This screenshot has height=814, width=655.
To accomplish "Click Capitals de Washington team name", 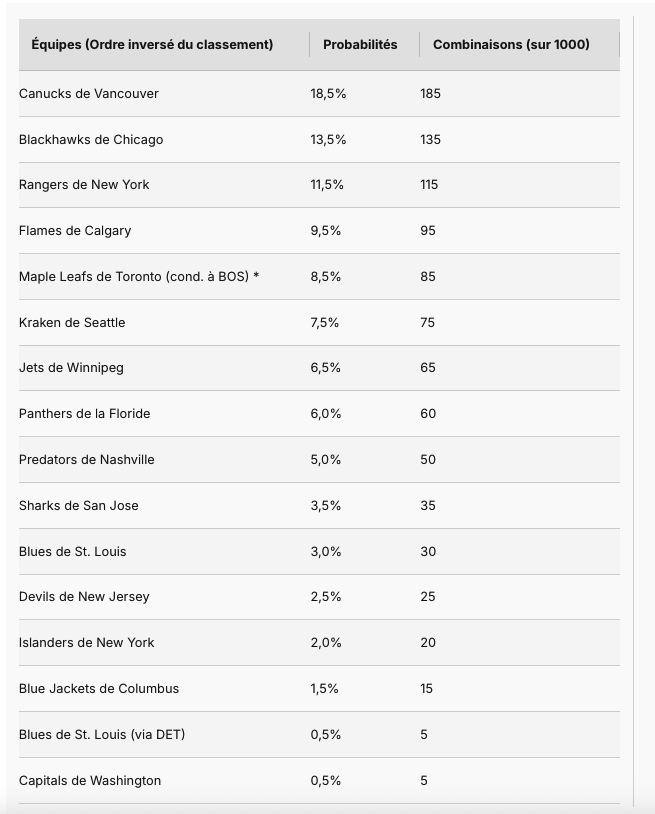I will 90,780.
